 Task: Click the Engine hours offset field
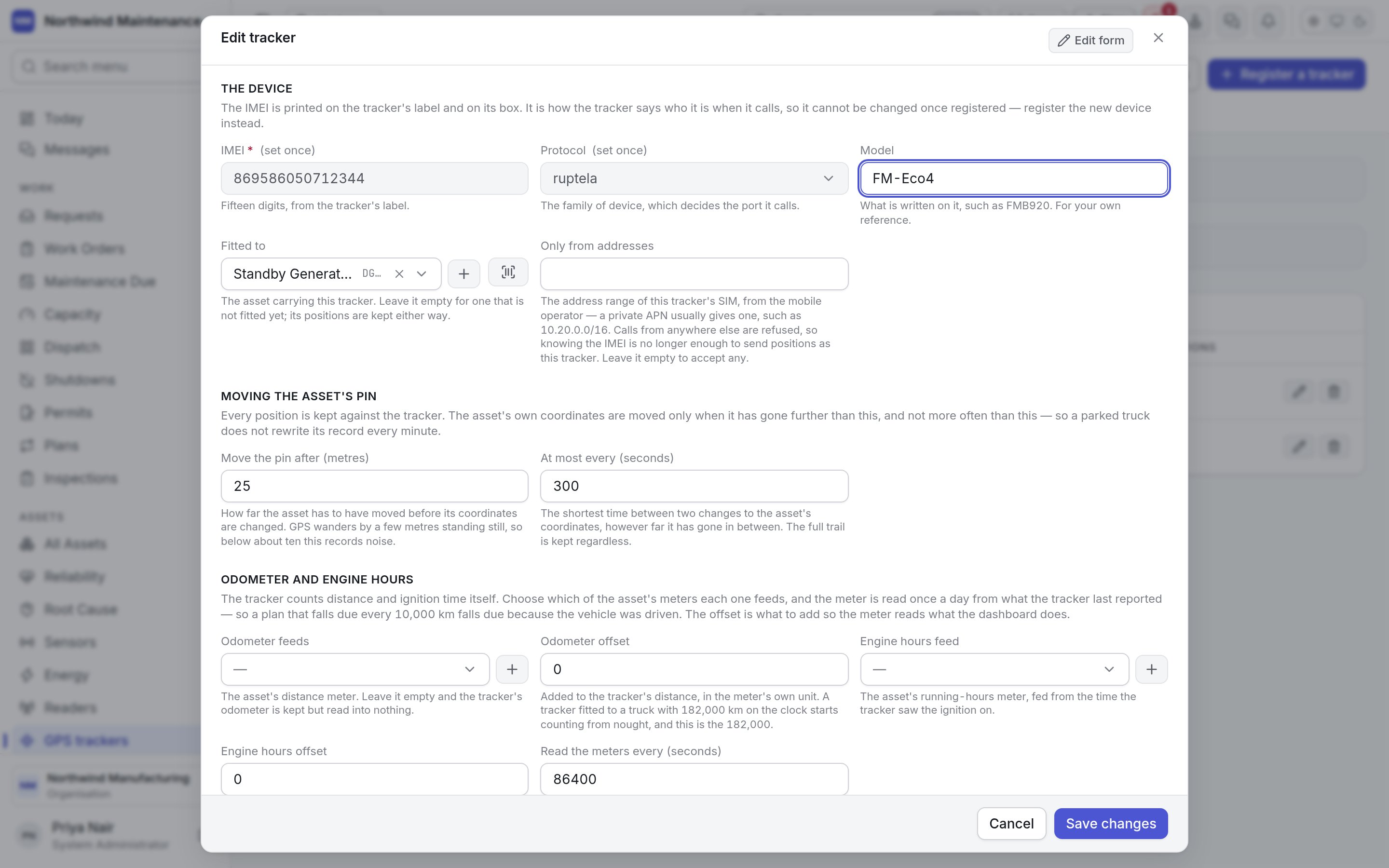pos(374,779)
